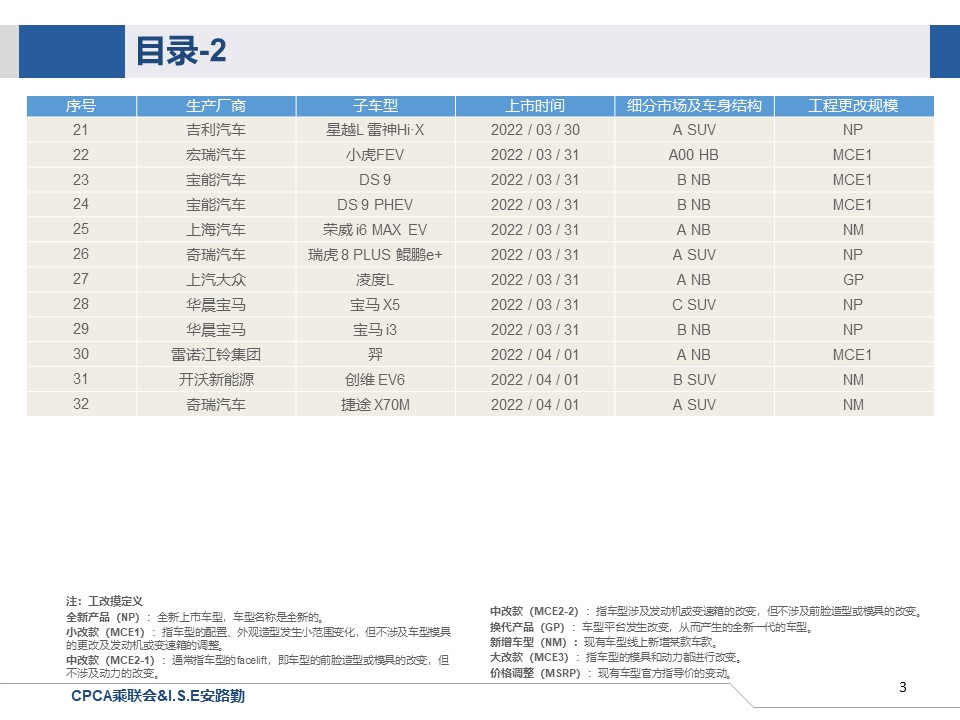Click the 宝马 i3 model cell
Viewport: 960px width, 720px height.
375,330
